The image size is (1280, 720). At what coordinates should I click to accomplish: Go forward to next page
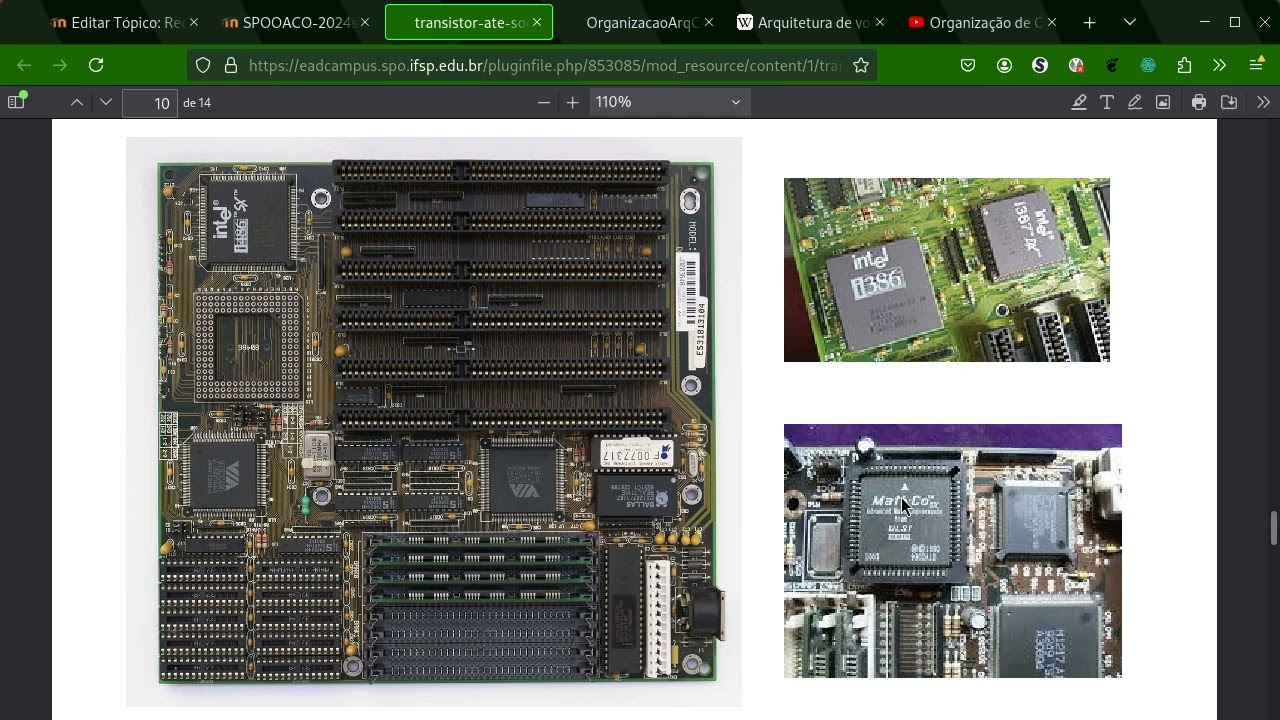coord(60,65)
